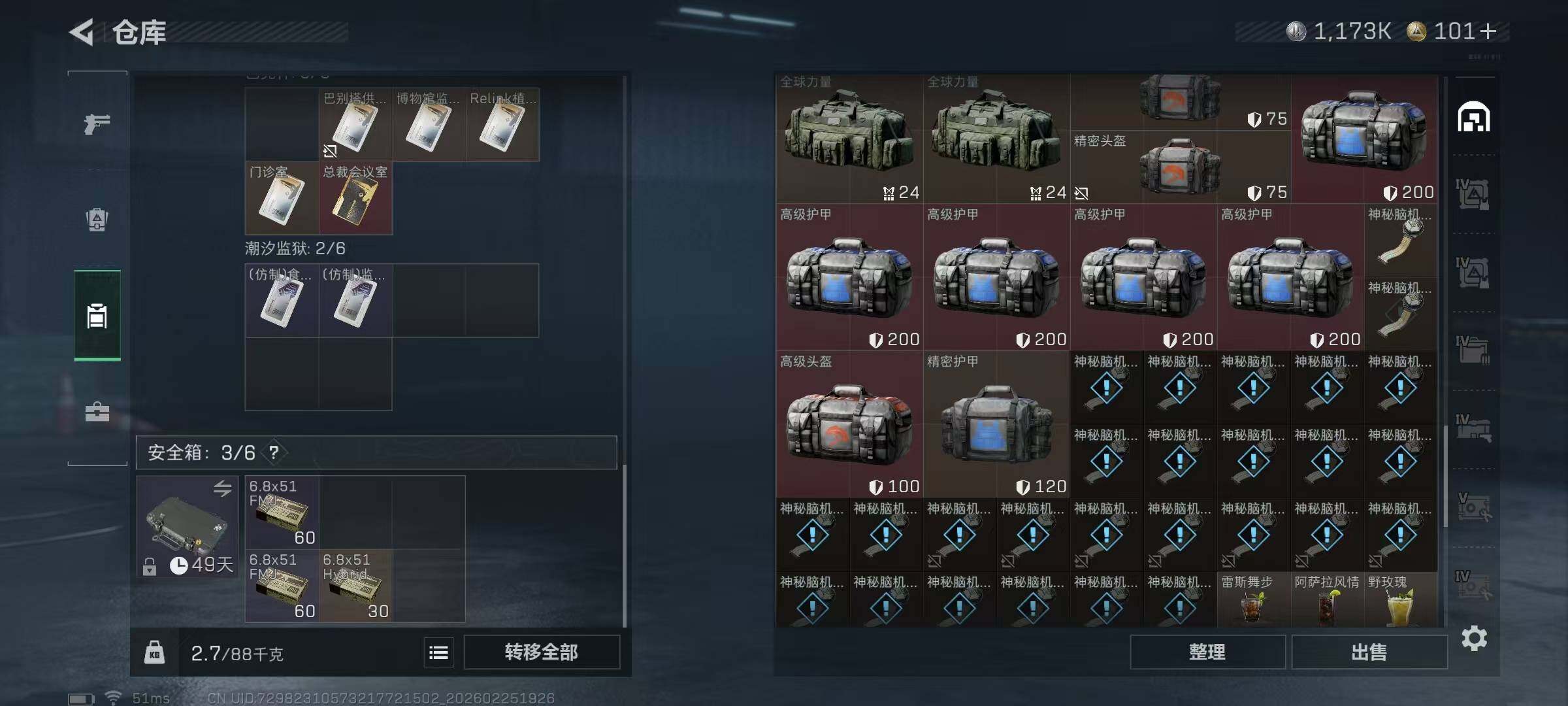Click the 整理 organize button
Image resolution: width=1568 pixels, height=706 pixels.
1207,652
